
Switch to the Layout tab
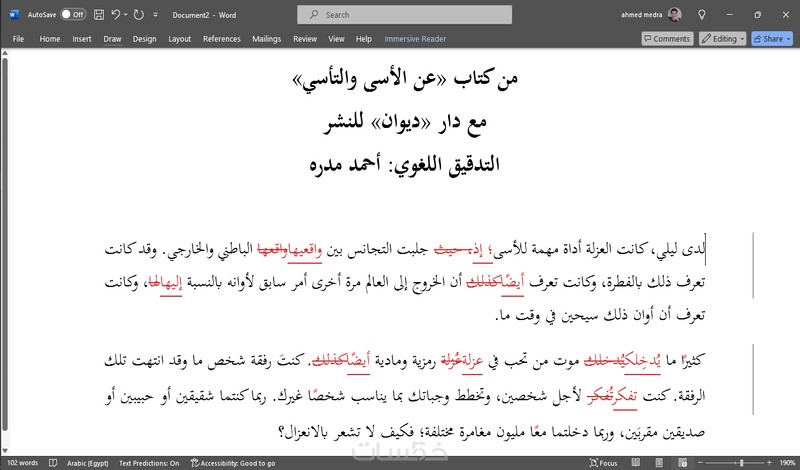pyautogui.click(x=180, y=39)
